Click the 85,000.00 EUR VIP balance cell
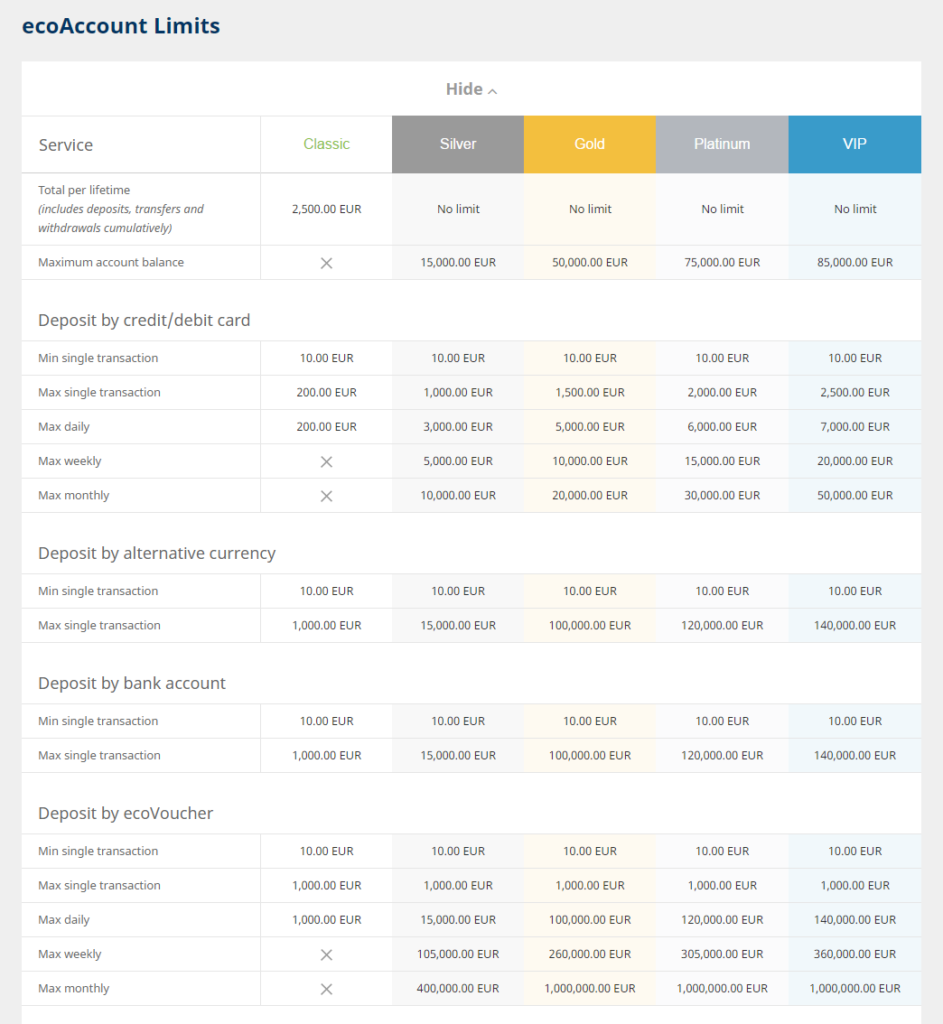The height and width of the screenshot is (1024, 943). pyautogui.click(x=855, y=263)
